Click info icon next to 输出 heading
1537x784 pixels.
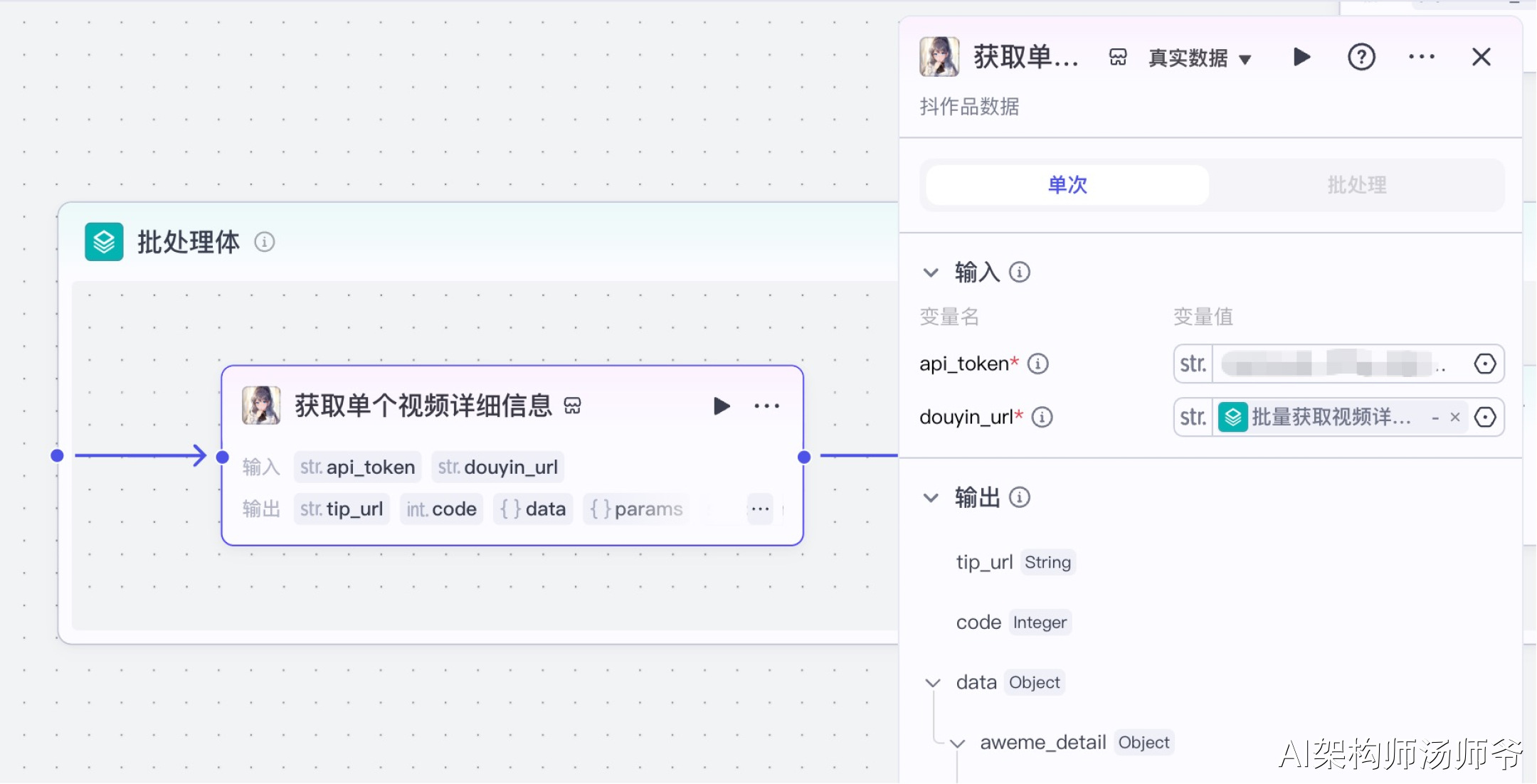click(1020, 497)
